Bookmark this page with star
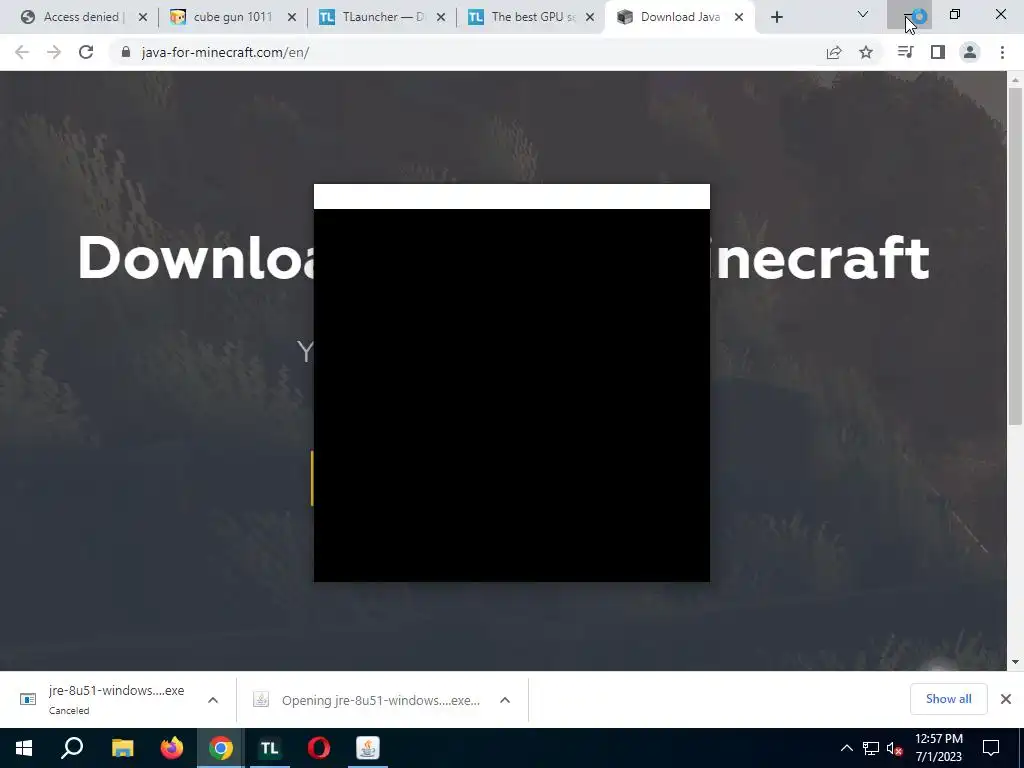The image size is (1024, 768). pos(866,52)
